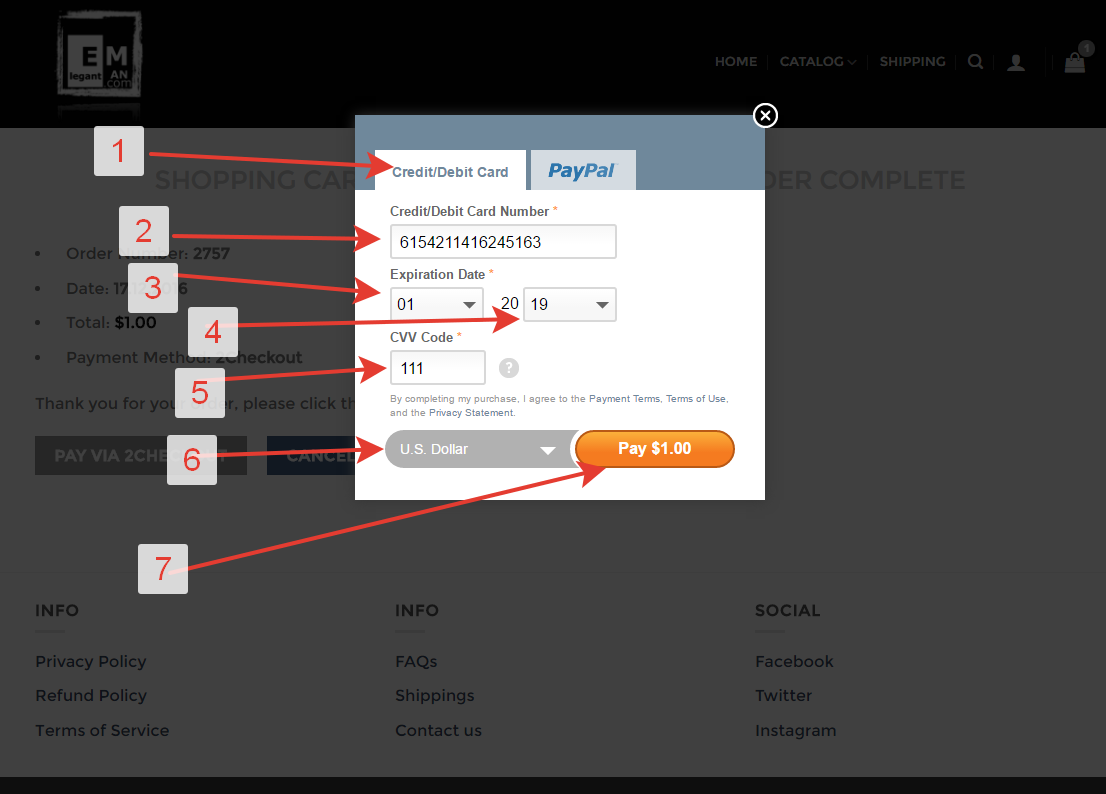This screenshot has height=794, width=1106.
Task: Visit the Twitter social link
Action: pyautogui.click(x=784, y=696)
